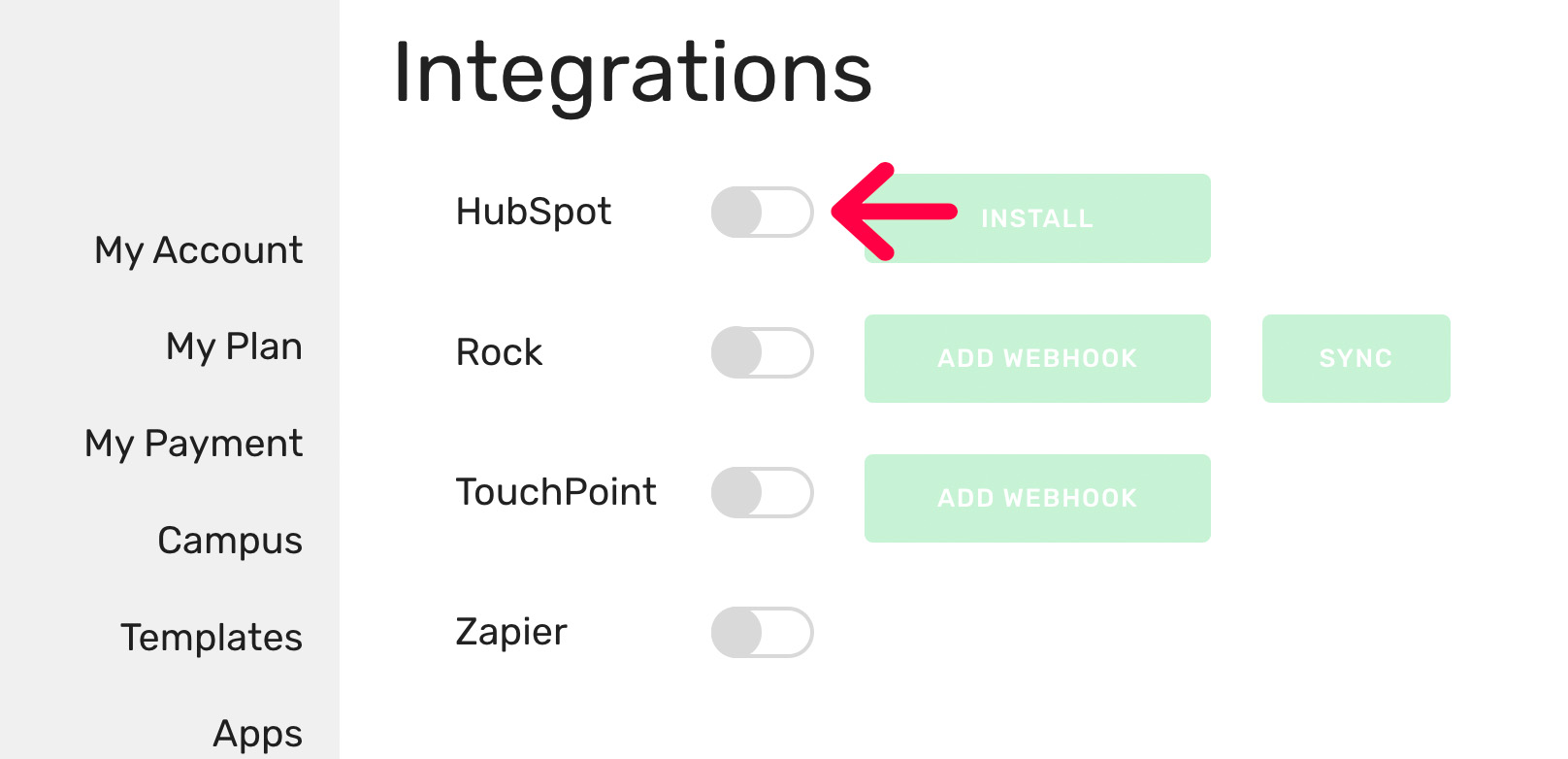Click the Install button for HubSpot
Viewport: 1568px width, 759px height.
pyautogui.click(x=1036, y=218)
